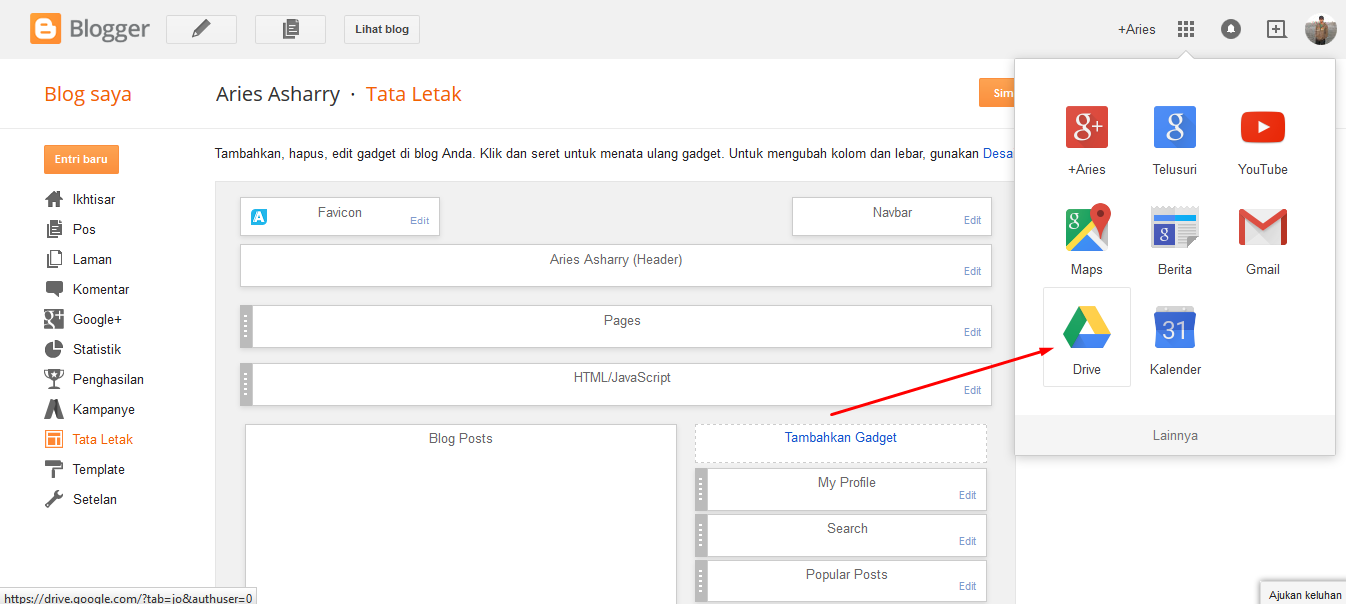This screenshot has width=1346, height=604.
Task: Click the notifications bell icon
Action: pos(1231,29)
